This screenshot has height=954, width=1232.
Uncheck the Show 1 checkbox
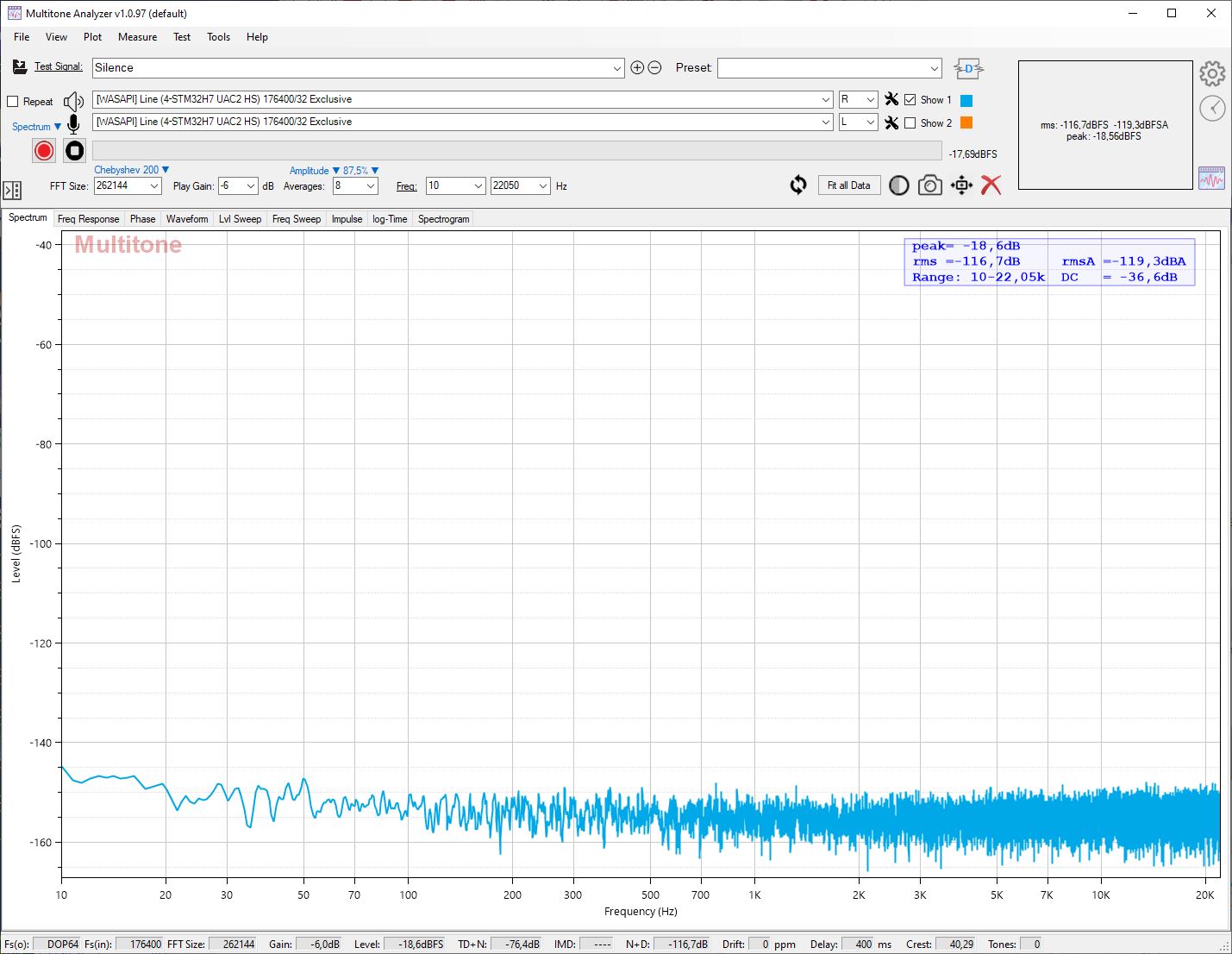910,100
